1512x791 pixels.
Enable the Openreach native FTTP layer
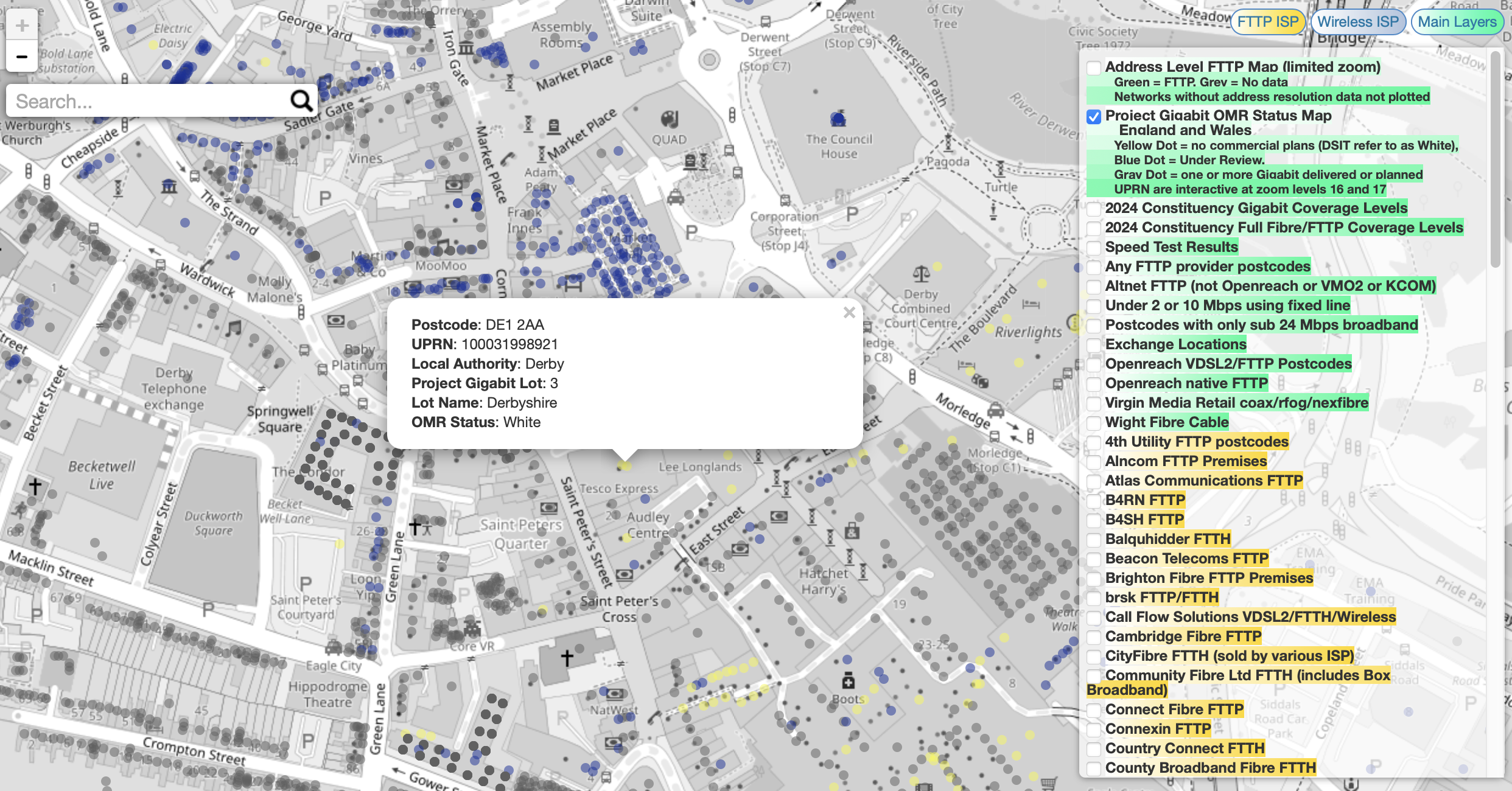pyautogui.click(x=1094, y=385)
